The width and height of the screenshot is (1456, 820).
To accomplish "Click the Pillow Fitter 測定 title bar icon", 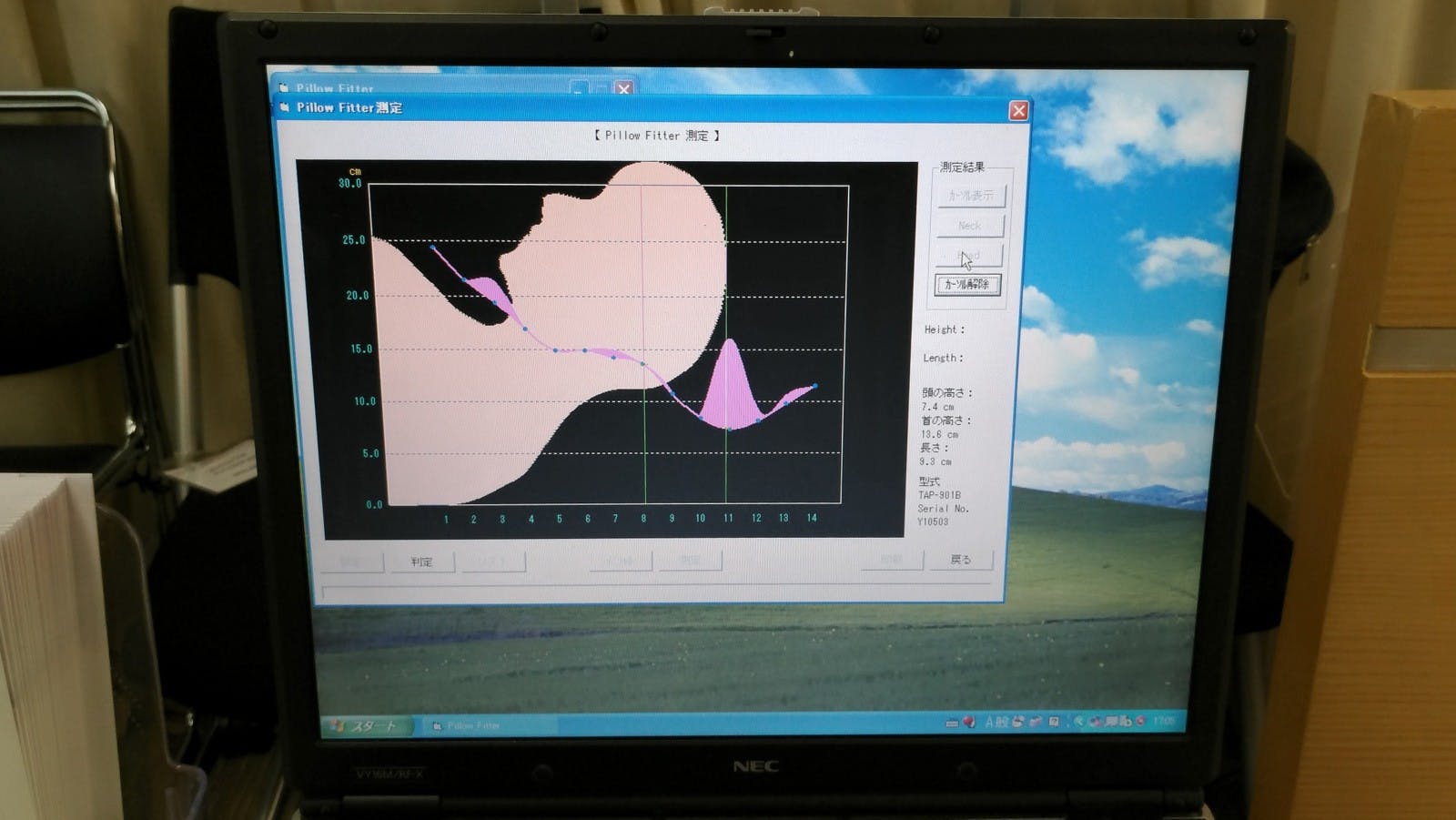I will coord(284,107).
